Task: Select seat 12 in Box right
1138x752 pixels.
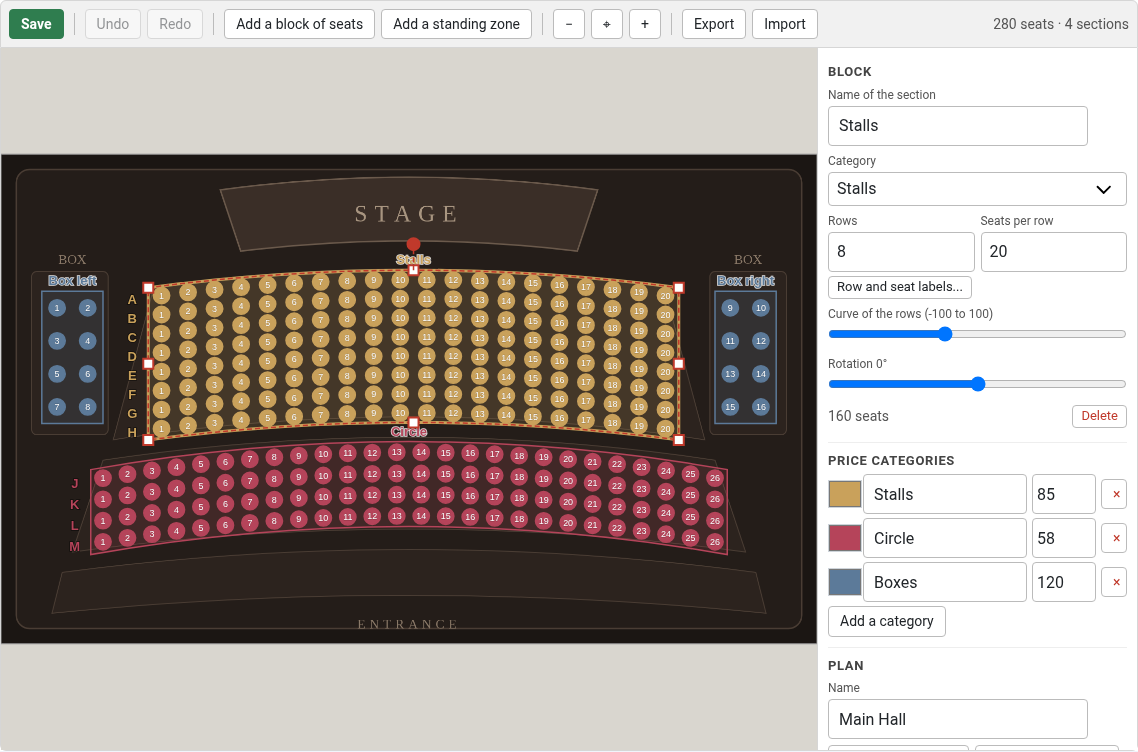Action: tap(761, 341)
